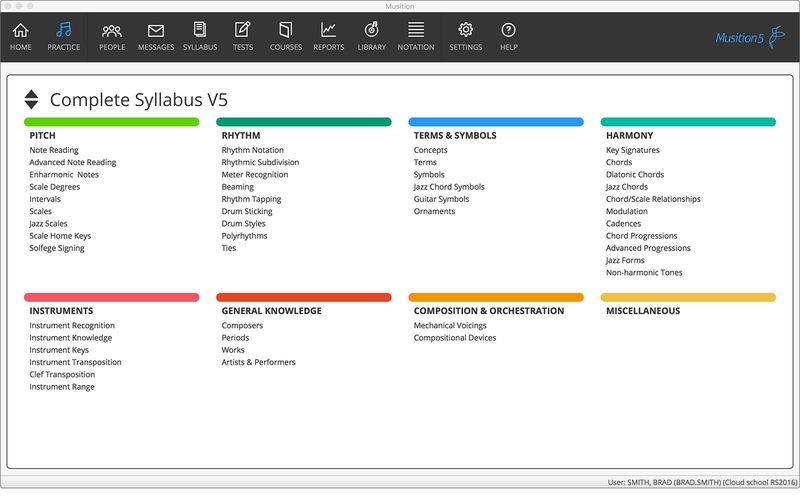The height and width of the screenshot is (500, 800).
Task: Open the Cadences topic
Action: pos(623,223)
